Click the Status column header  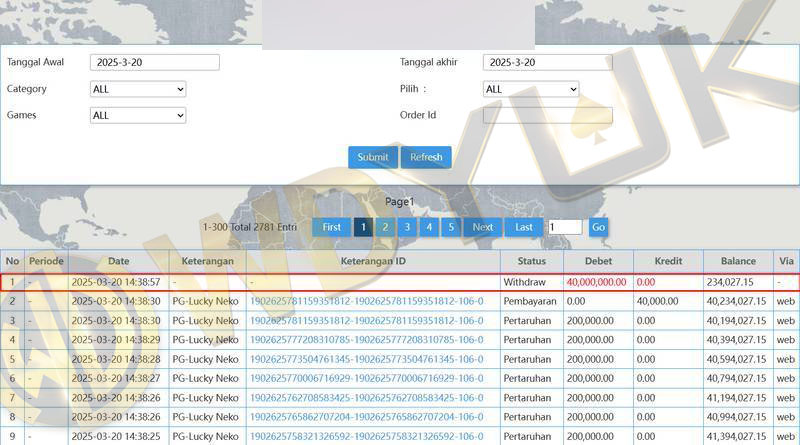click(x=532, y=261)
